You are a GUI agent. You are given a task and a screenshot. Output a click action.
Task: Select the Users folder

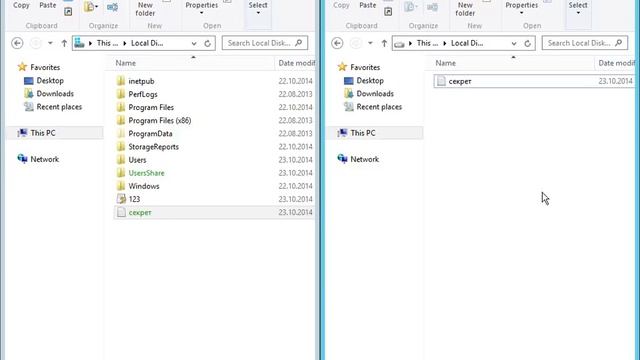tap(137, 160)
